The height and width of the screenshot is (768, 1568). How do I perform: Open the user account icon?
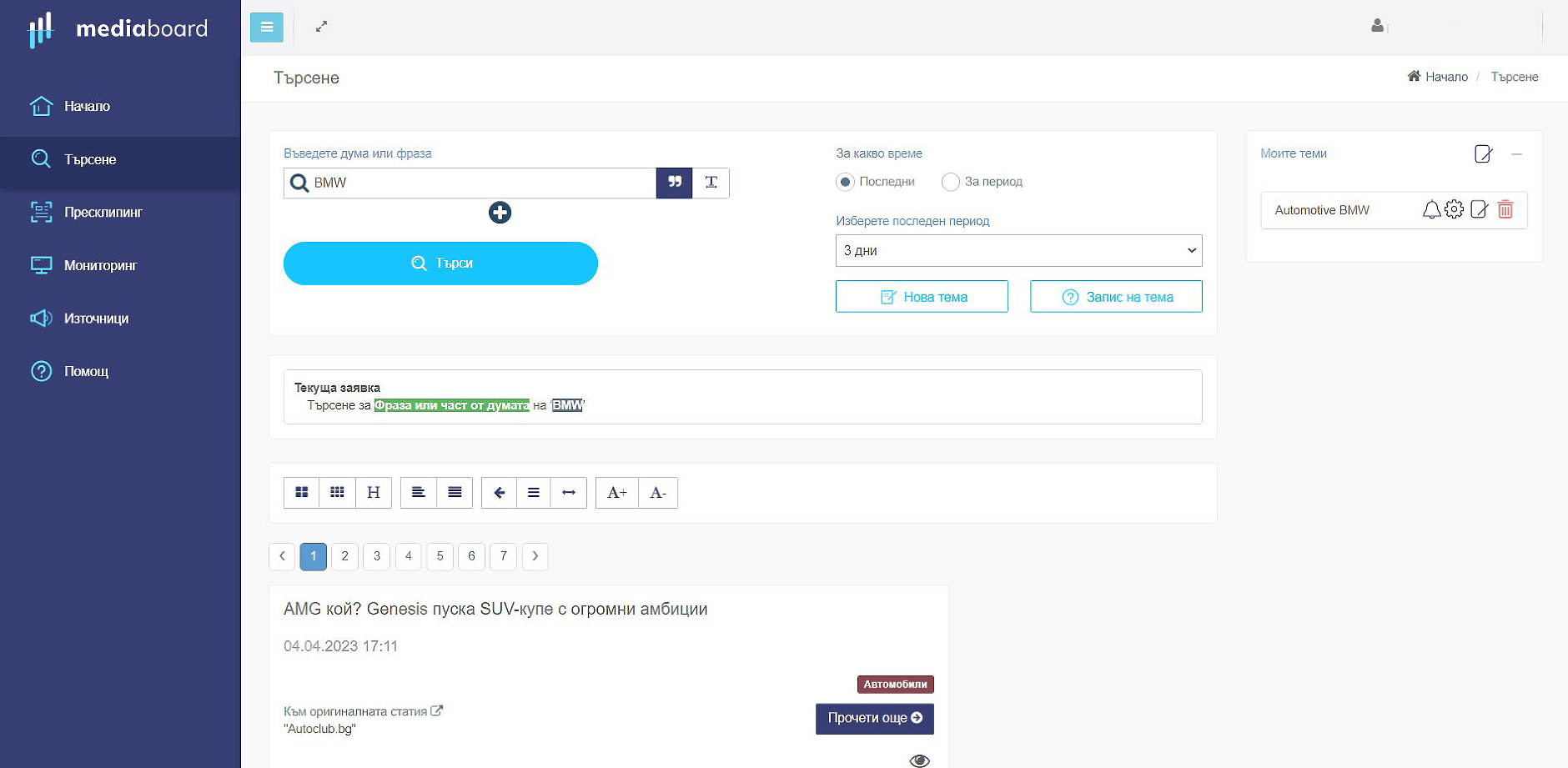click(x=1377, y=26)
